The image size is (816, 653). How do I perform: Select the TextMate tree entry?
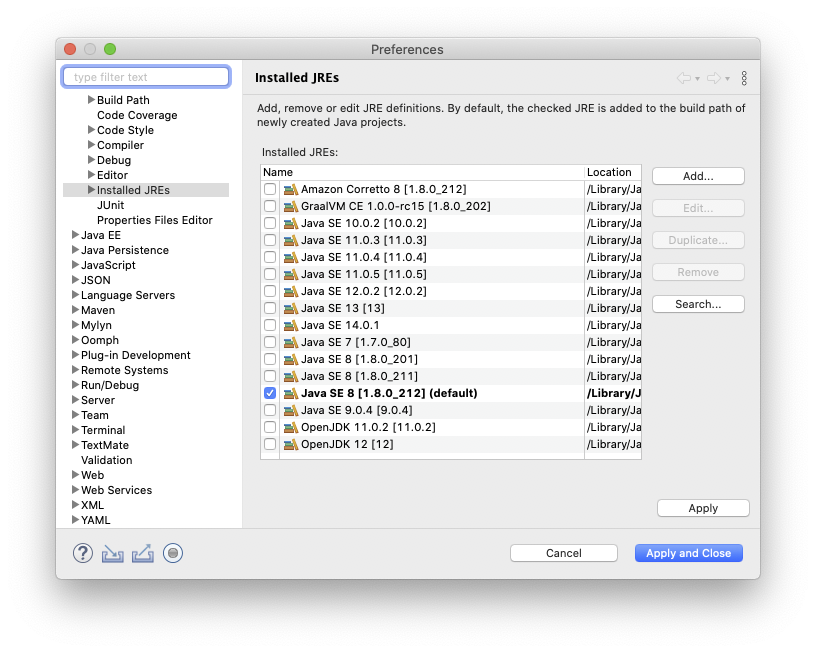[x=105, y=445]
